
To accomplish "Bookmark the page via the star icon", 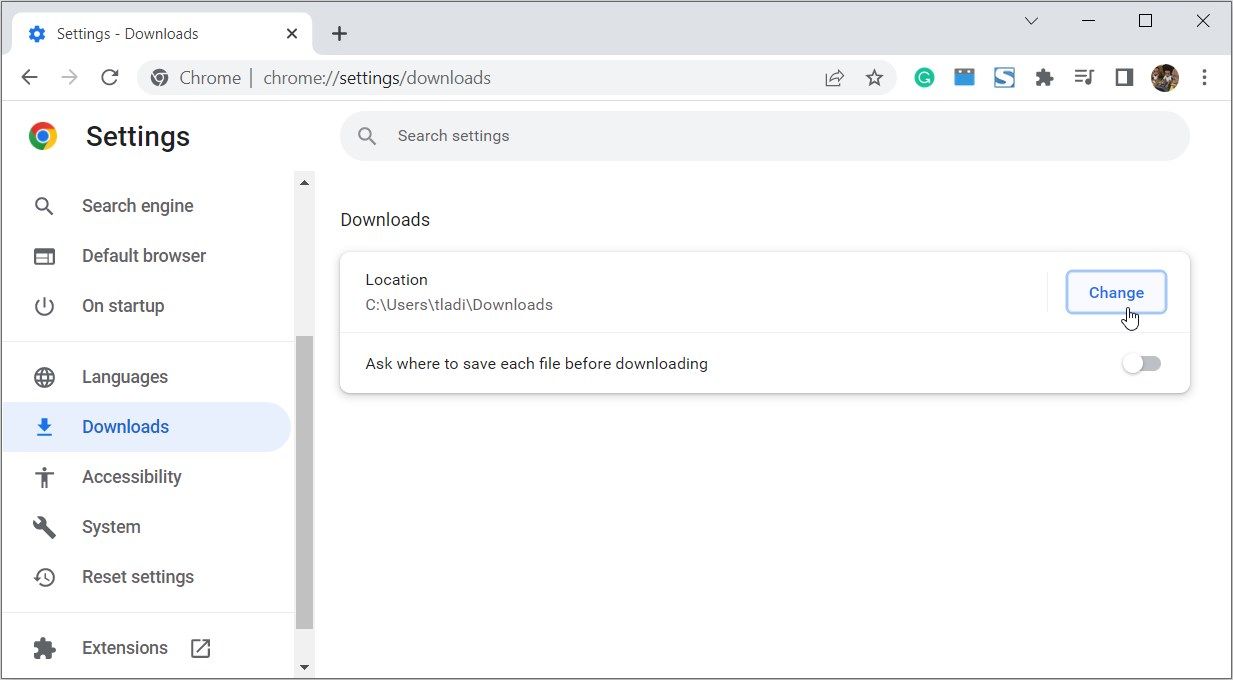I will click(x=874, y=77).
